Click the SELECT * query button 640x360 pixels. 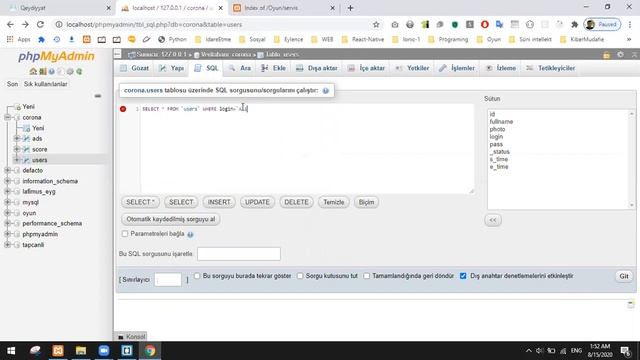coord(140,202)
